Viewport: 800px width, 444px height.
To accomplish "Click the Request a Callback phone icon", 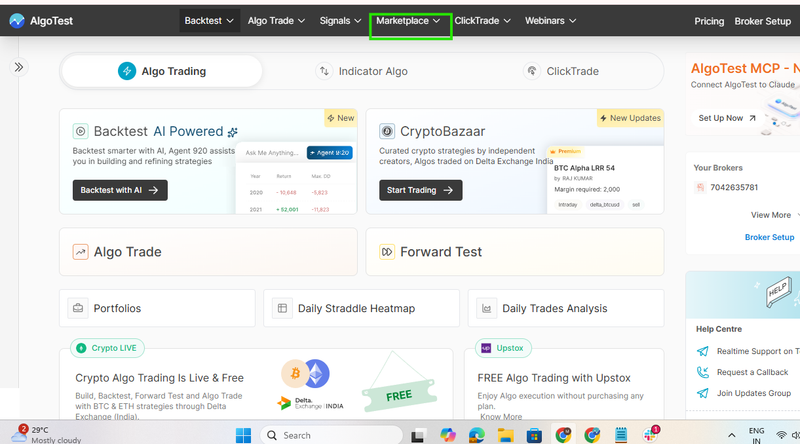I will point(703,372).
